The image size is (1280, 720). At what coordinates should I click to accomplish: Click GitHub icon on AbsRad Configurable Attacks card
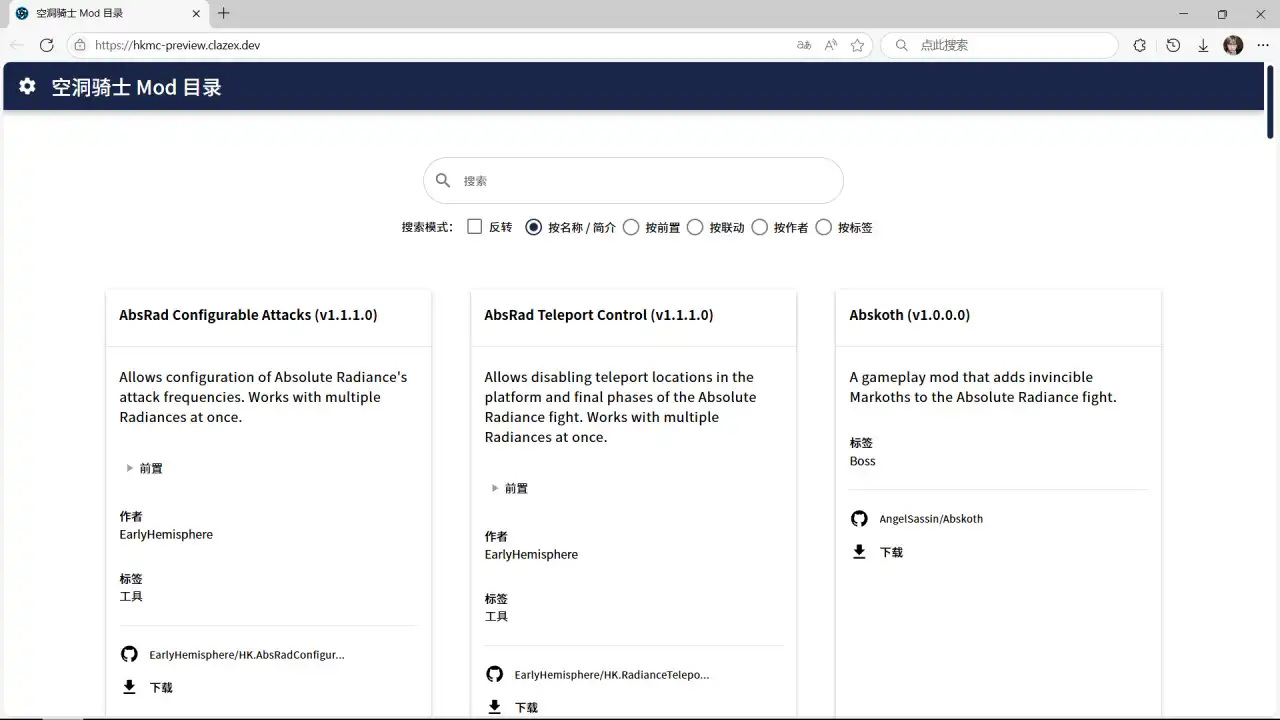coord(129,655)
